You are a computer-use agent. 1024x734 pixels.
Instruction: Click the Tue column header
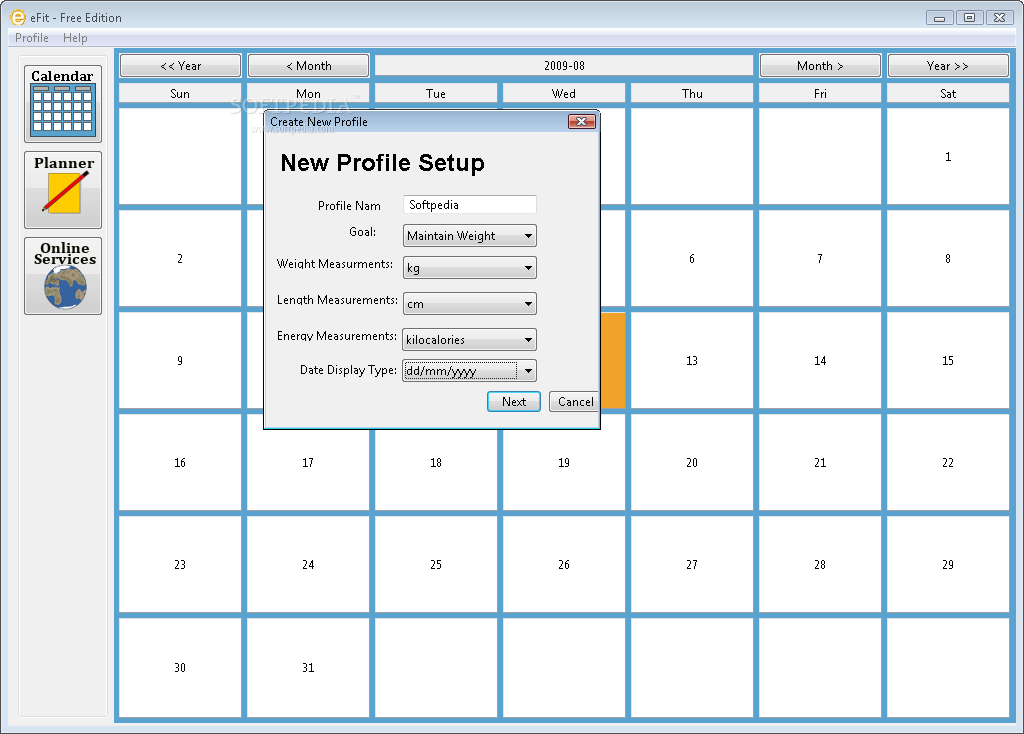pos(436,93)
